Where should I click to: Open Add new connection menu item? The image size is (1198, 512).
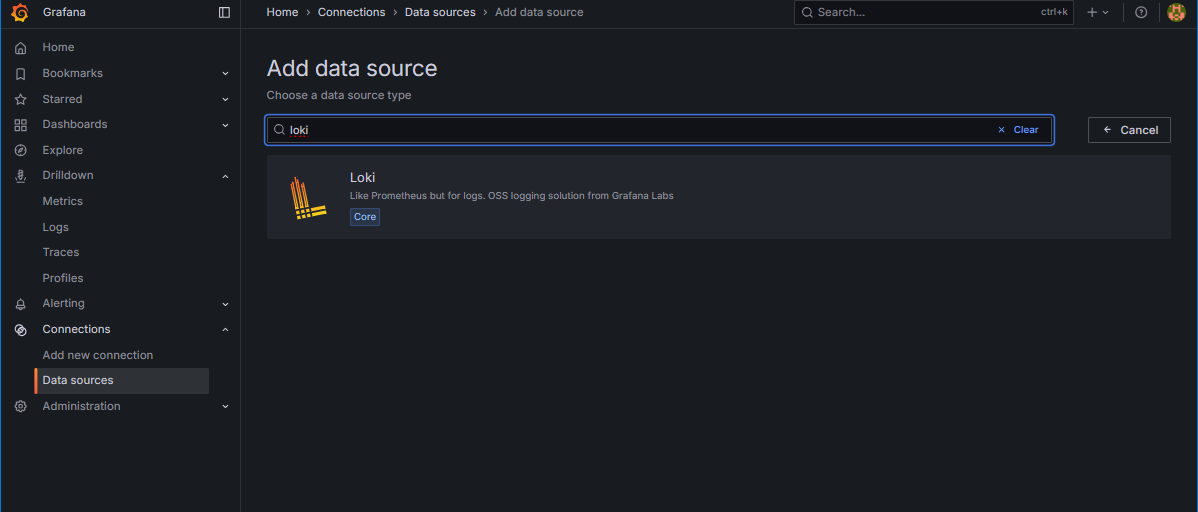(98, 355)
